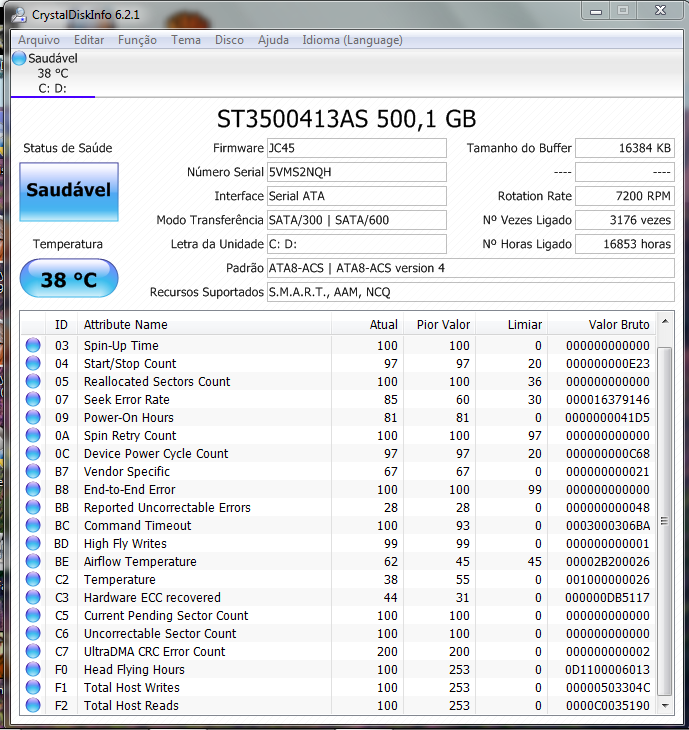Click status circle for Seek Error Rate
The height and width of the screenshot is (730, 689).
click(x=33, y=399)
